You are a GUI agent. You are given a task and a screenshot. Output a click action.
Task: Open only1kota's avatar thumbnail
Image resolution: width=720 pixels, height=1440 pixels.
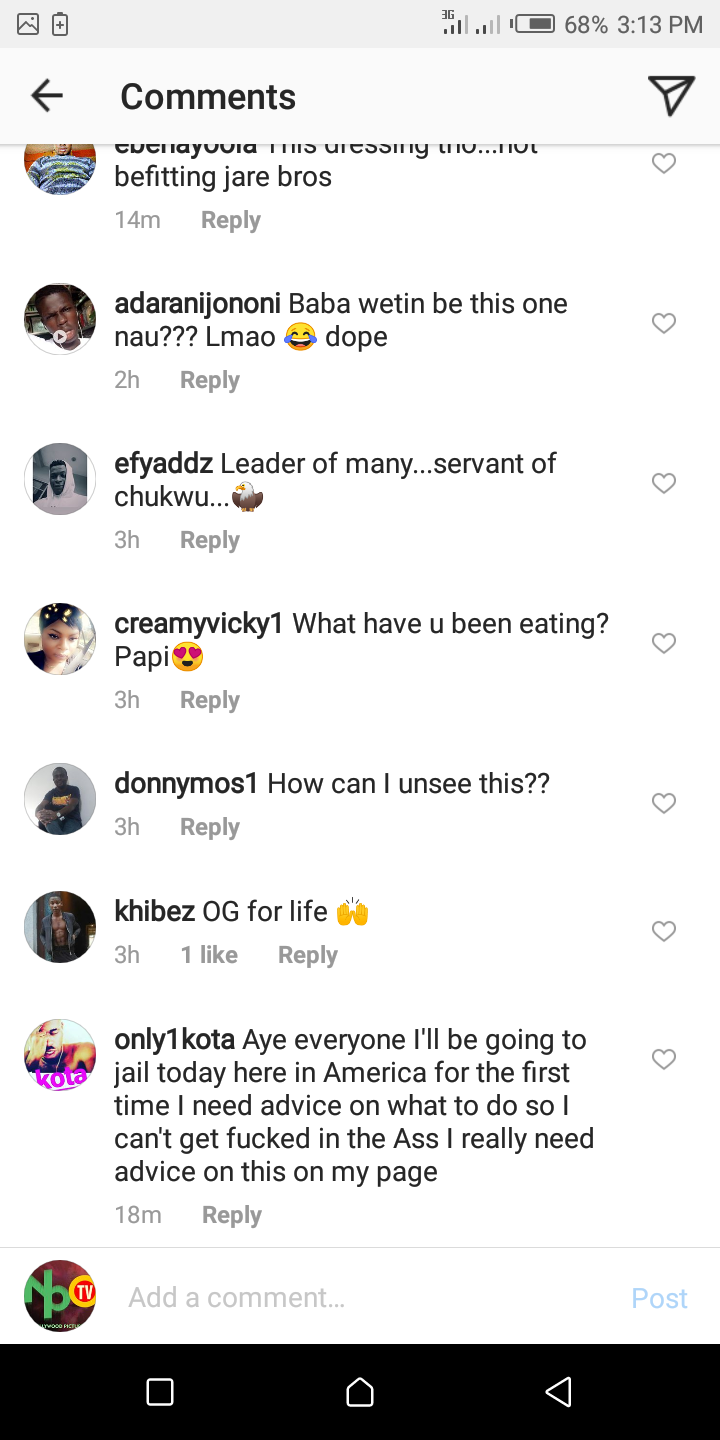[x=60, y=1055]
